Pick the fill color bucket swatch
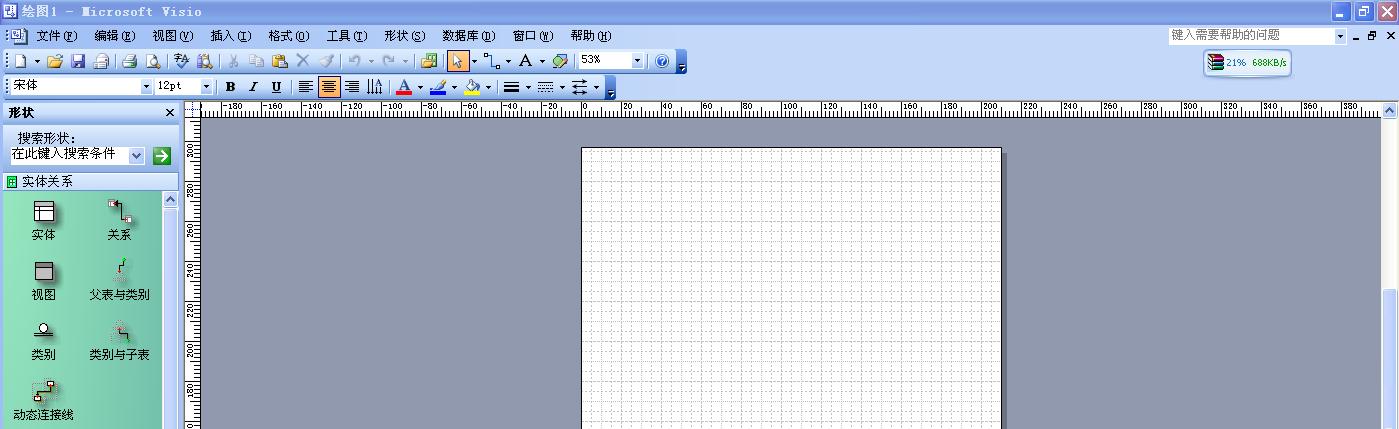 tap(472, 87)
